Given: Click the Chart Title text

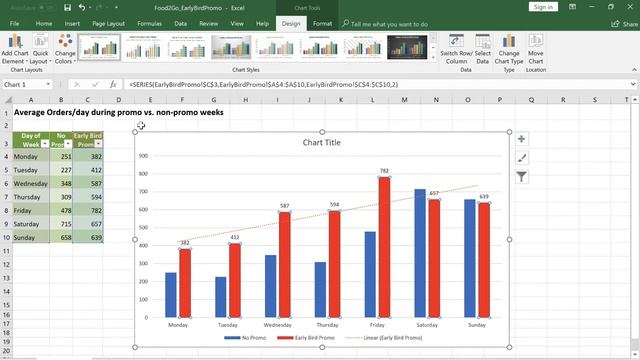Looking at the screenshot, I should pos(322,142).
